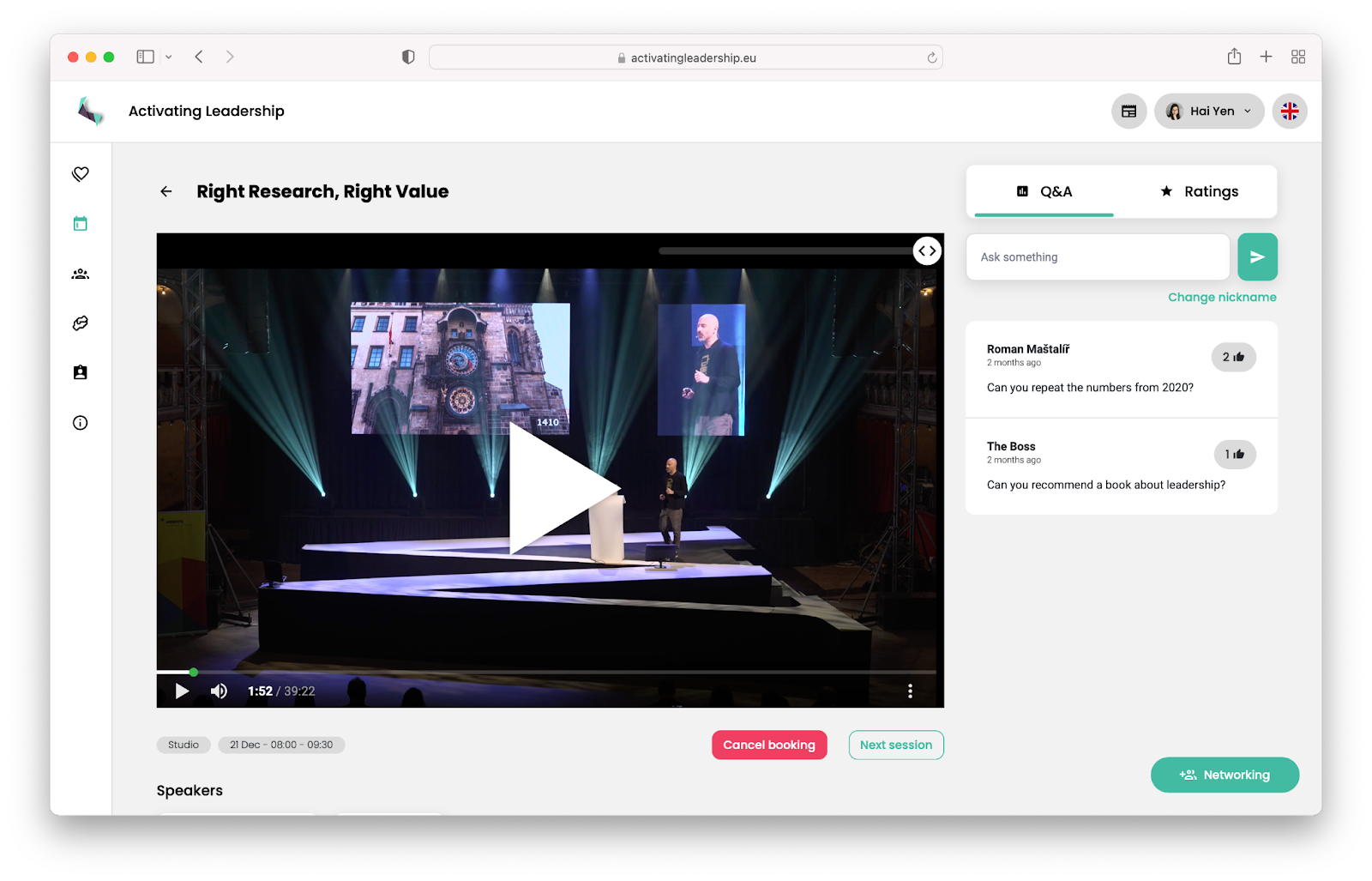Click Safari share icon
This screenshot has width=1372, height=881.
(1234, 57)
